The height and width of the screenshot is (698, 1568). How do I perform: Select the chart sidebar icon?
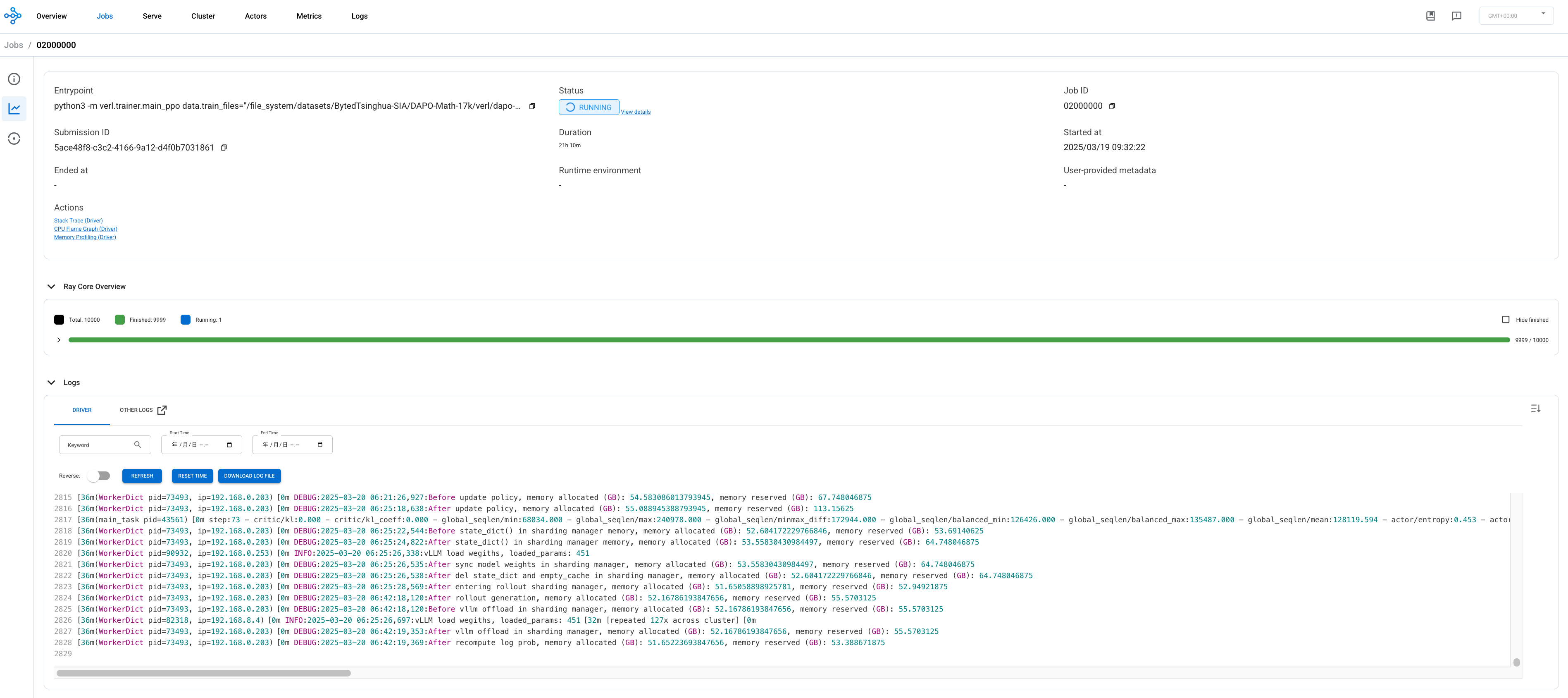[x=14, y=109]
